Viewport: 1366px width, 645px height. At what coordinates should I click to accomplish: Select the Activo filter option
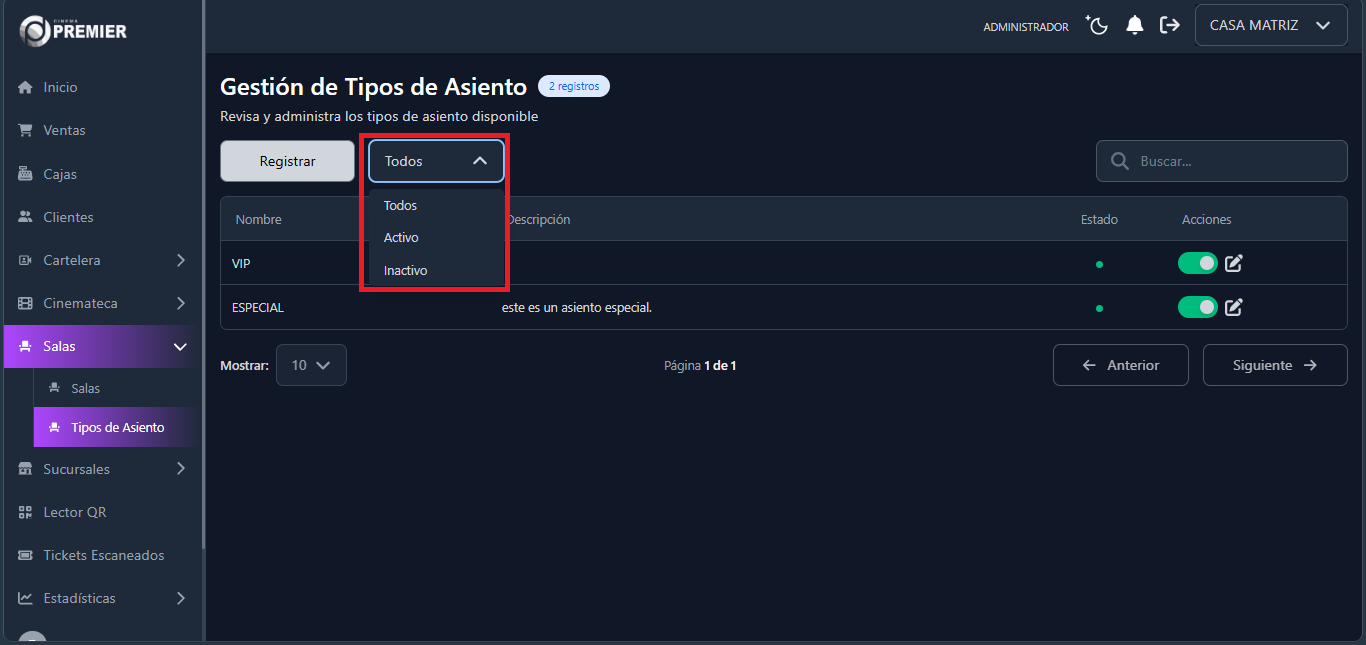pyautogui.click(x=401, y=237)
